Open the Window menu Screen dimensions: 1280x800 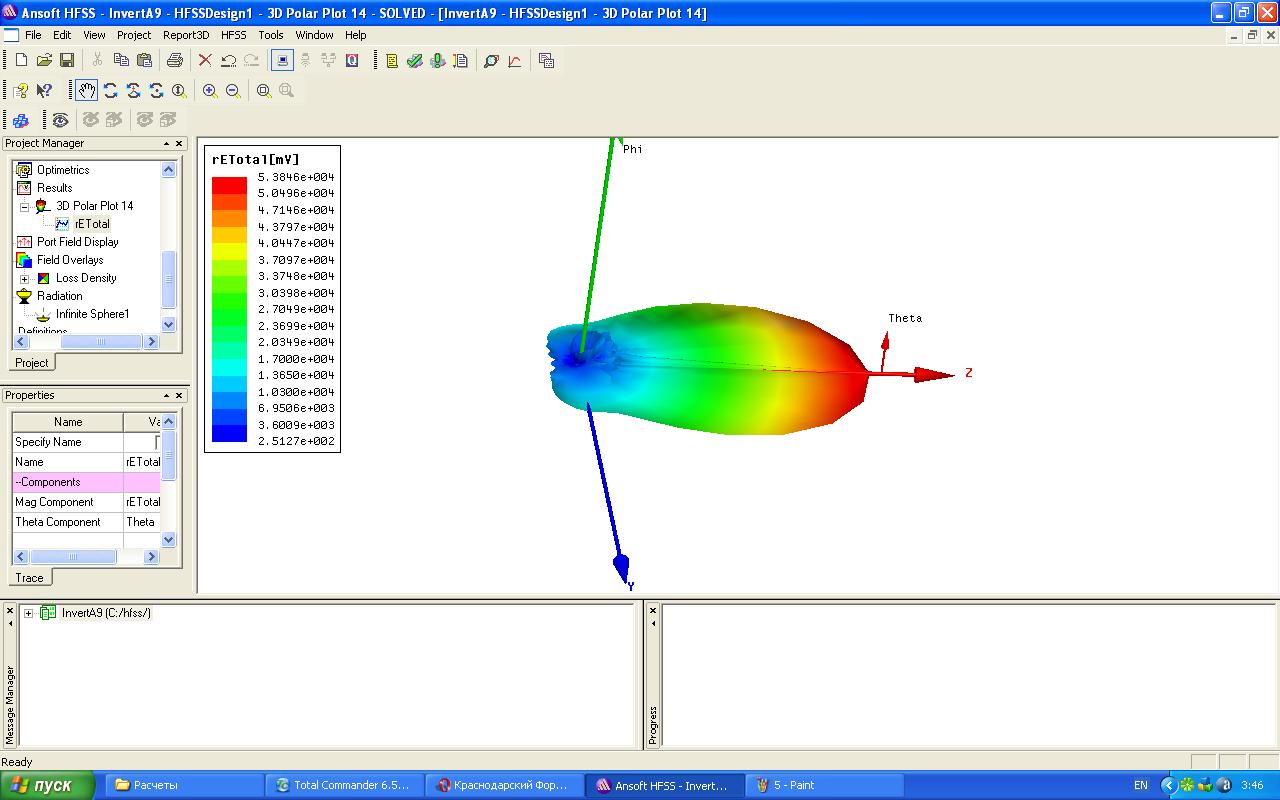[x=314, y=35]
